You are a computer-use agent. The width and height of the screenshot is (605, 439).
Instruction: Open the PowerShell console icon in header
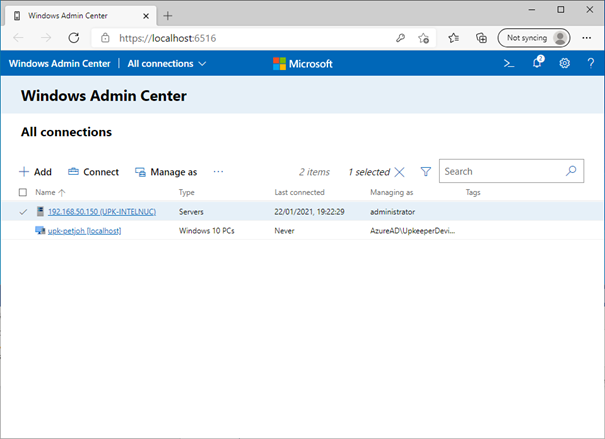click(x=509, y=63)
